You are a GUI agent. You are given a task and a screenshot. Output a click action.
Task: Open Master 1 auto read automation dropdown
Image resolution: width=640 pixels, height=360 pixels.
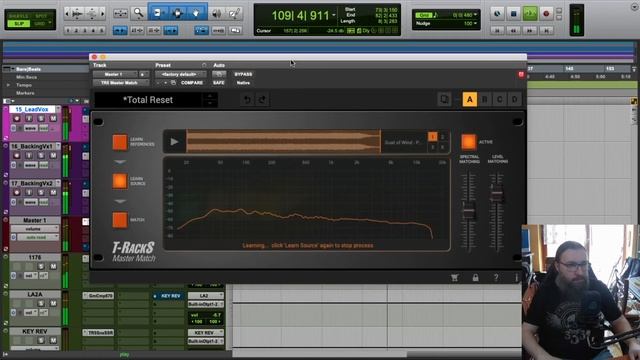point(38,237)
